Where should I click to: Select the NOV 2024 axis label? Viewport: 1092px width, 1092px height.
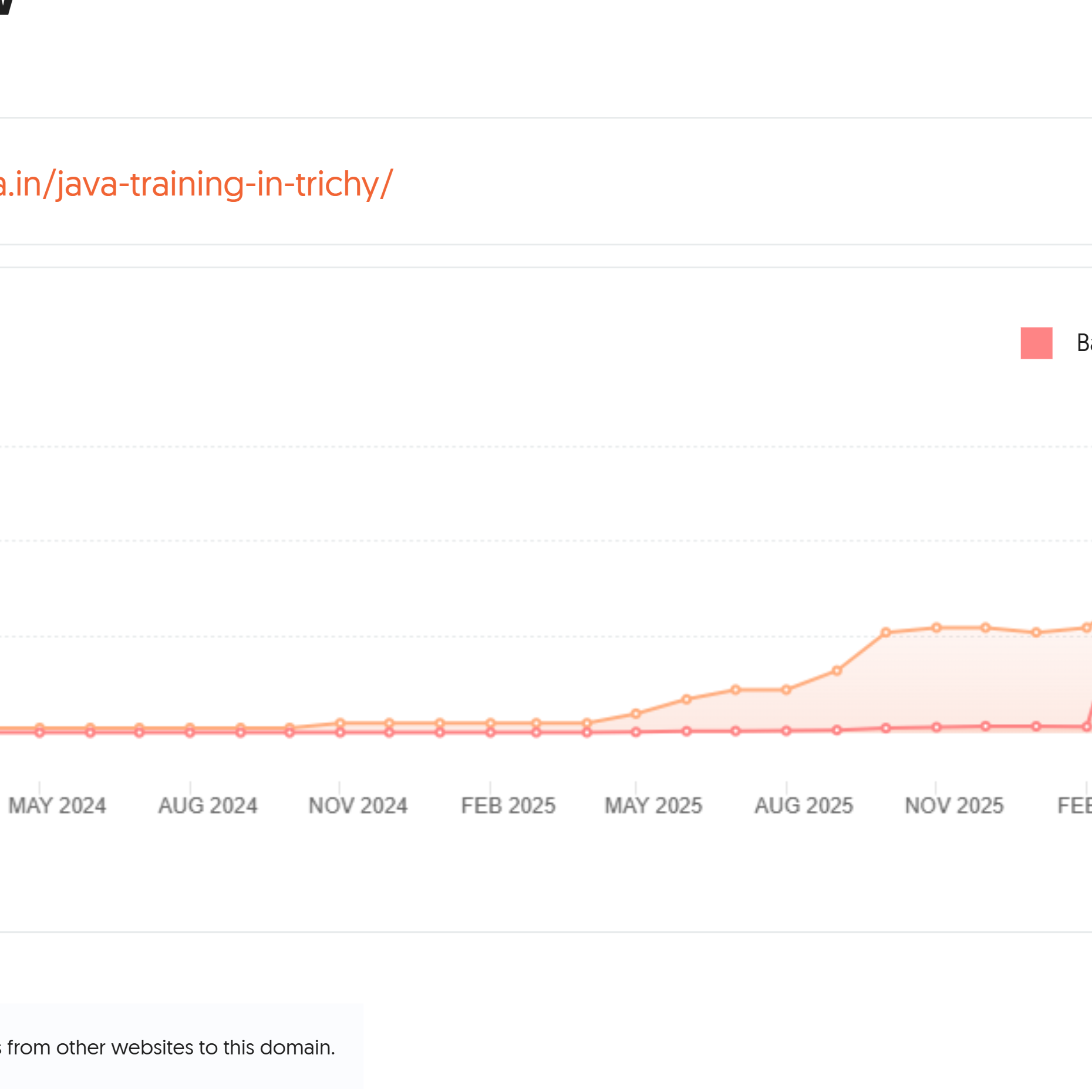358,805
